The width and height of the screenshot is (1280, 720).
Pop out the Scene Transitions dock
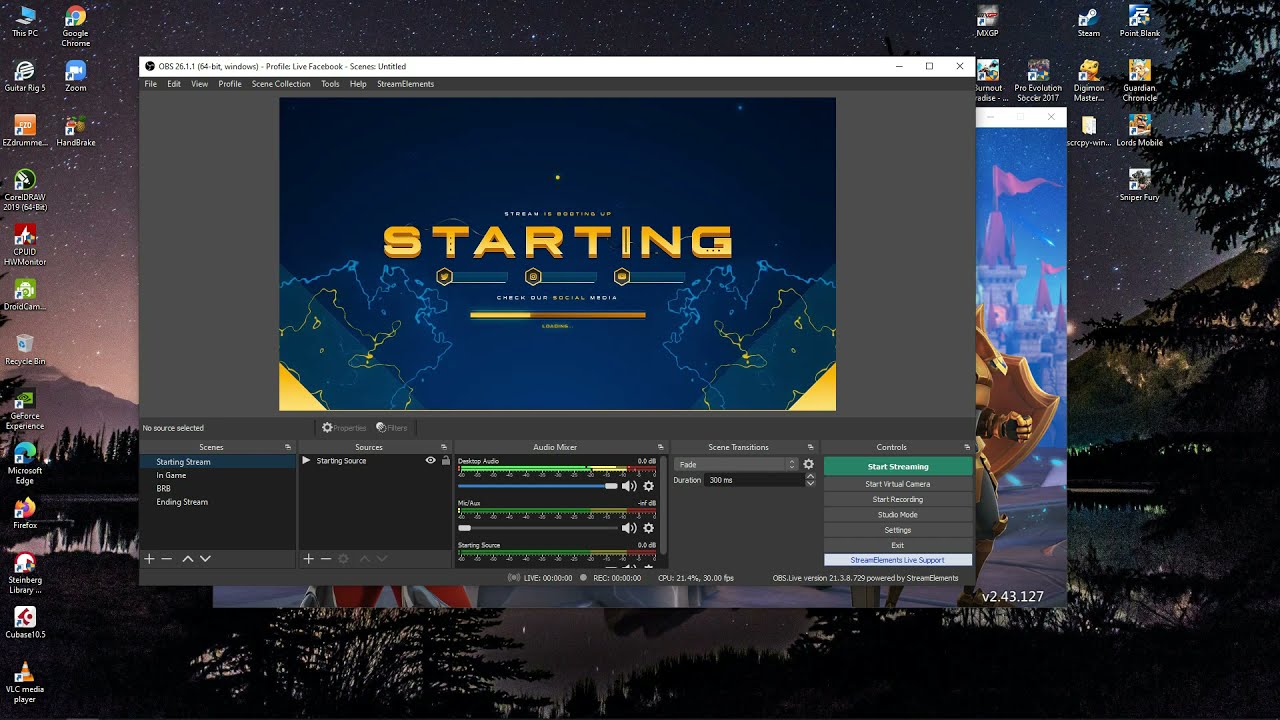[811, 447]
